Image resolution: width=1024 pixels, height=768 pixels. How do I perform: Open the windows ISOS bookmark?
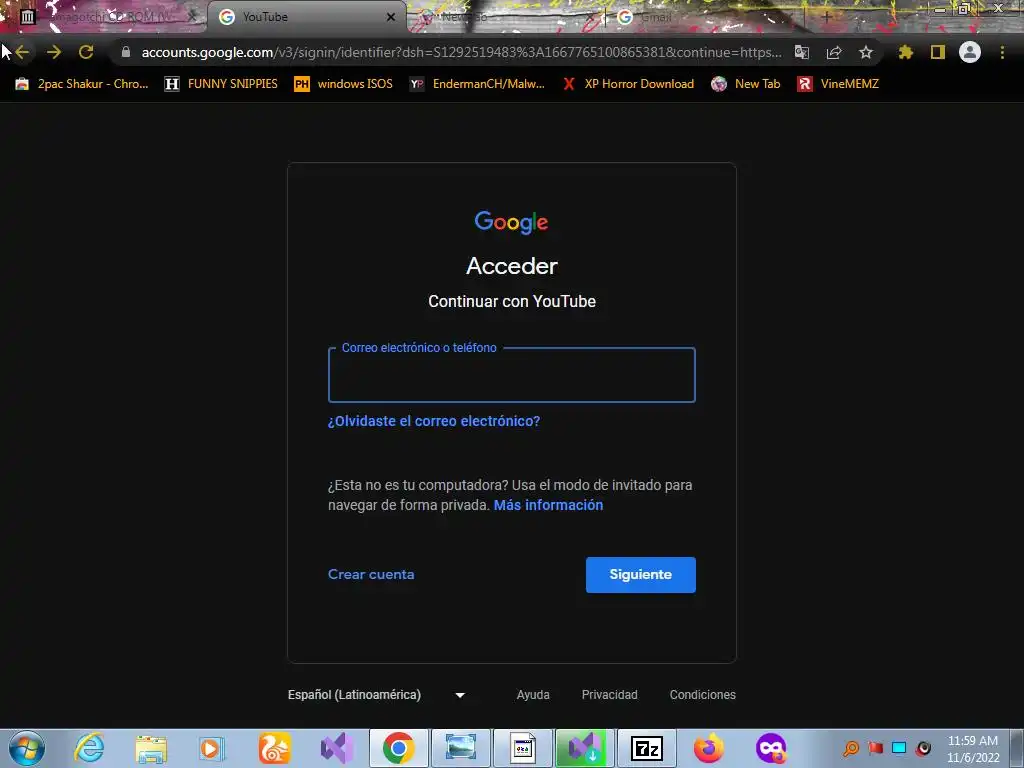tap(344, 84)
